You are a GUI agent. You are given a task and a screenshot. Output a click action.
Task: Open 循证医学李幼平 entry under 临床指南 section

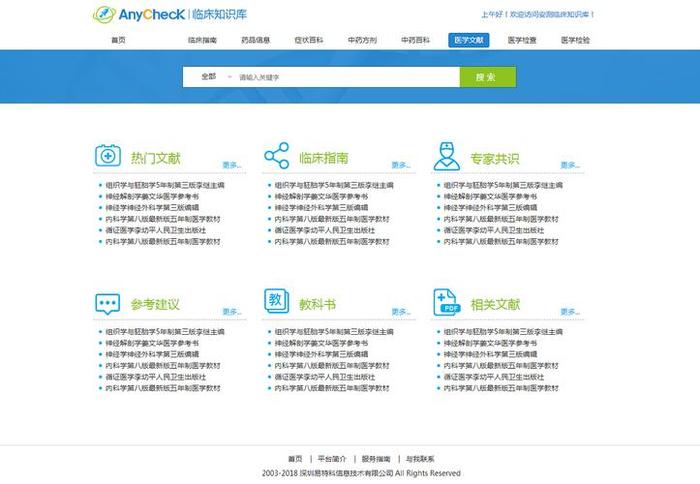pos(325,230)
